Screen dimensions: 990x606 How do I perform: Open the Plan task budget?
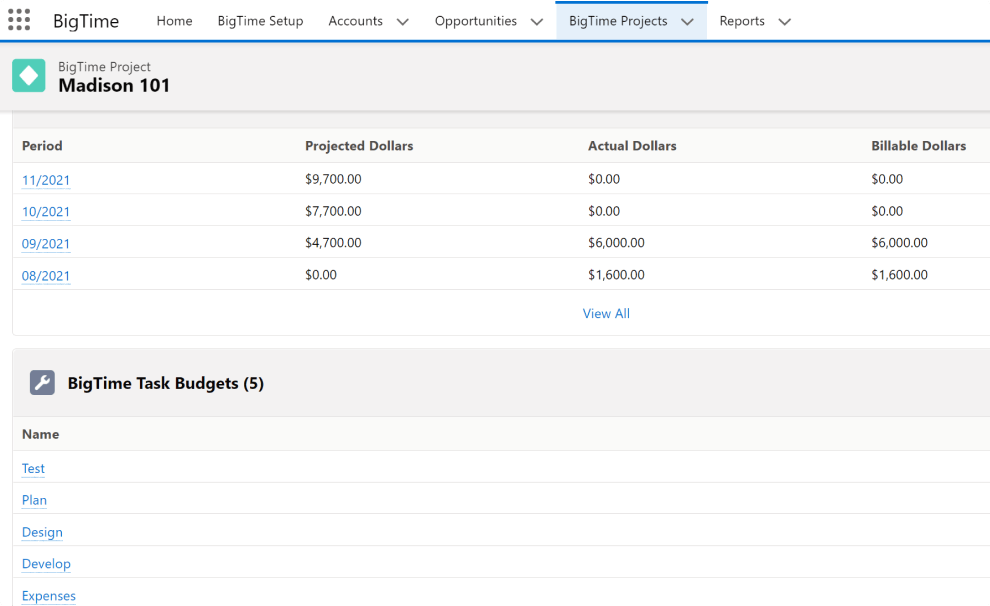pyautogui.click(x=34, y=500)
